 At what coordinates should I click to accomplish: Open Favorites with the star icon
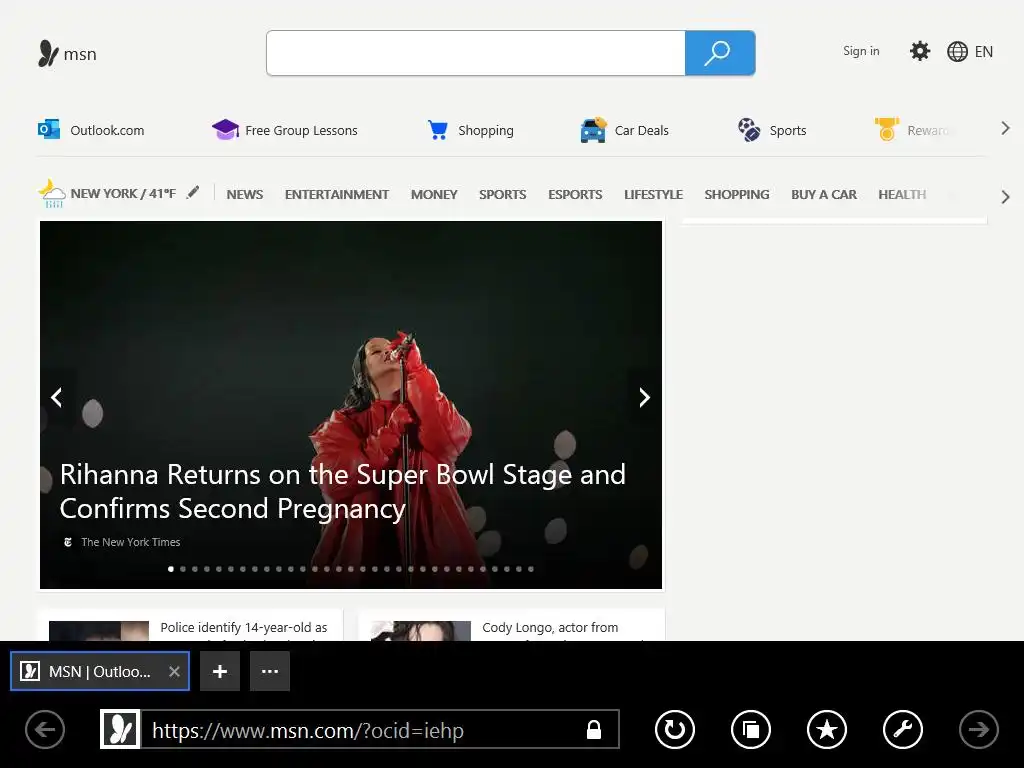point(827,729)
